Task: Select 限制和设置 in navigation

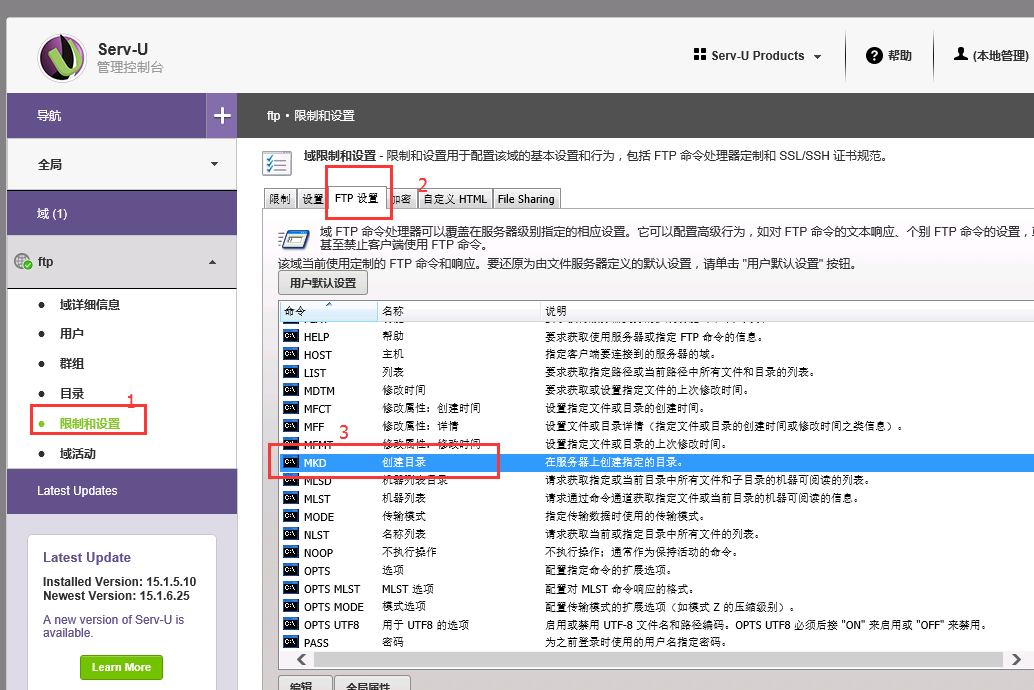Action: [90, 423]
